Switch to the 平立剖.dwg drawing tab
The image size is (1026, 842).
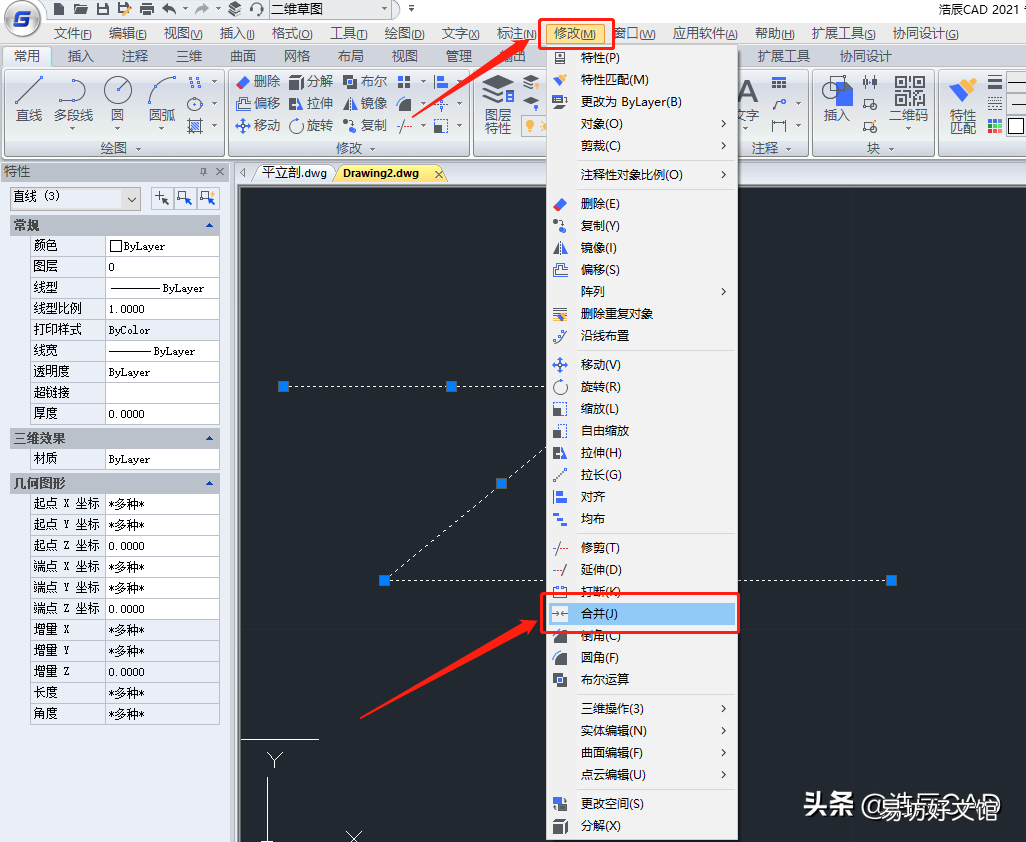point(294,173)
